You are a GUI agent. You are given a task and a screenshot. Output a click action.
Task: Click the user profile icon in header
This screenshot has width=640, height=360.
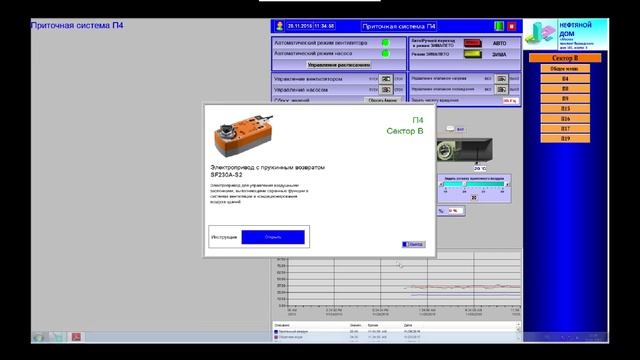pos(280,26)
